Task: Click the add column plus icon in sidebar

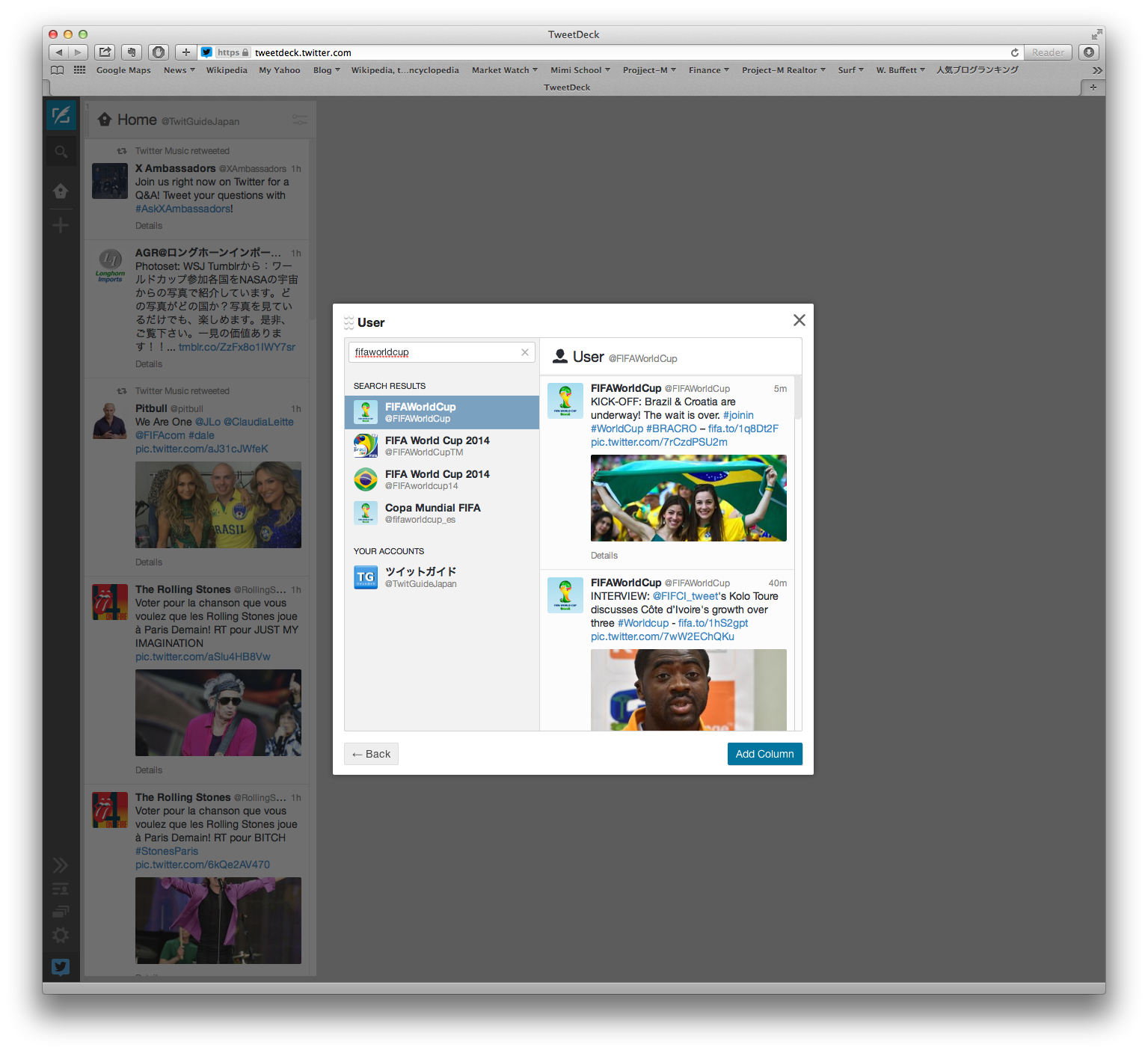Action: [x=61, y=225]
